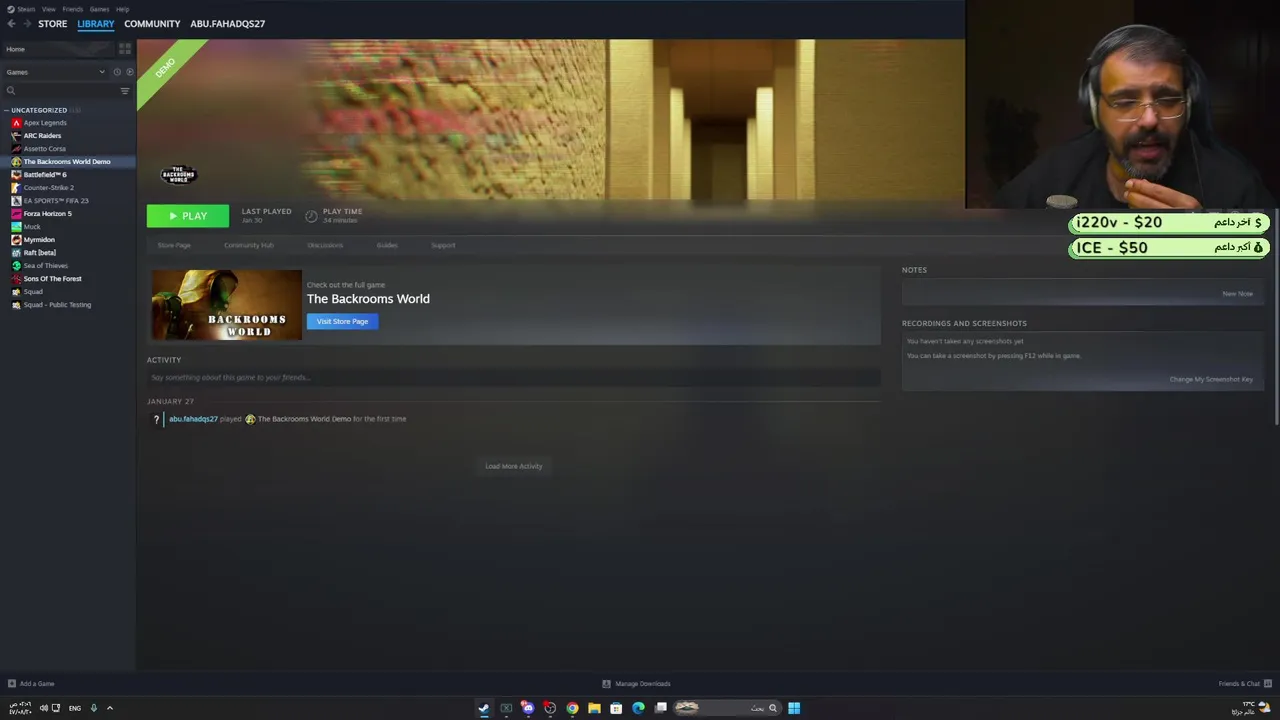Click New Note in Notes panel
1280x720 pixels.
pyautogui.click(x=1237, y=294)
